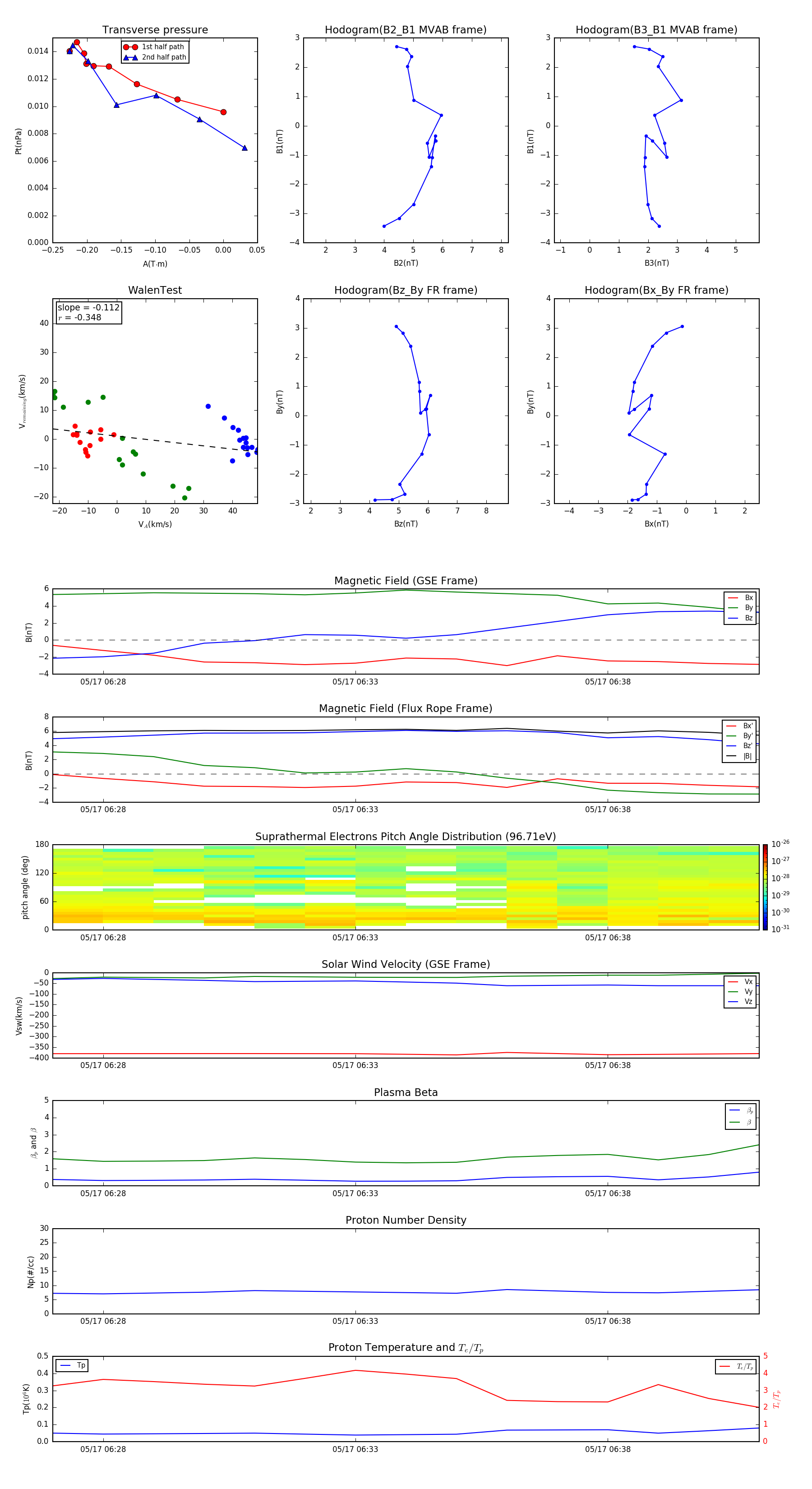The height and width of the screenshot is (1489, 812).
Task: Click the pitch angle colorbar
Action: pyautogui.click(x=765, y=887)
